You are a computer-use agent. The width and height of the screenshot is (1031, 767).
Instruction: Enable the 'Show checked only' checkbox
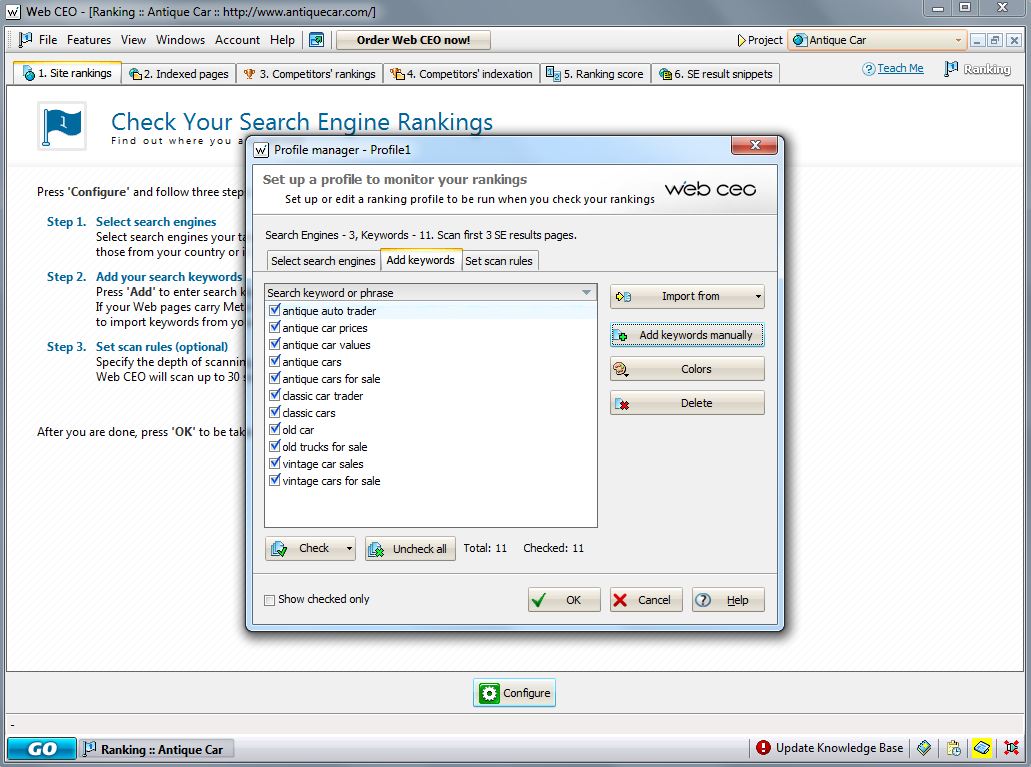point(270,600)
